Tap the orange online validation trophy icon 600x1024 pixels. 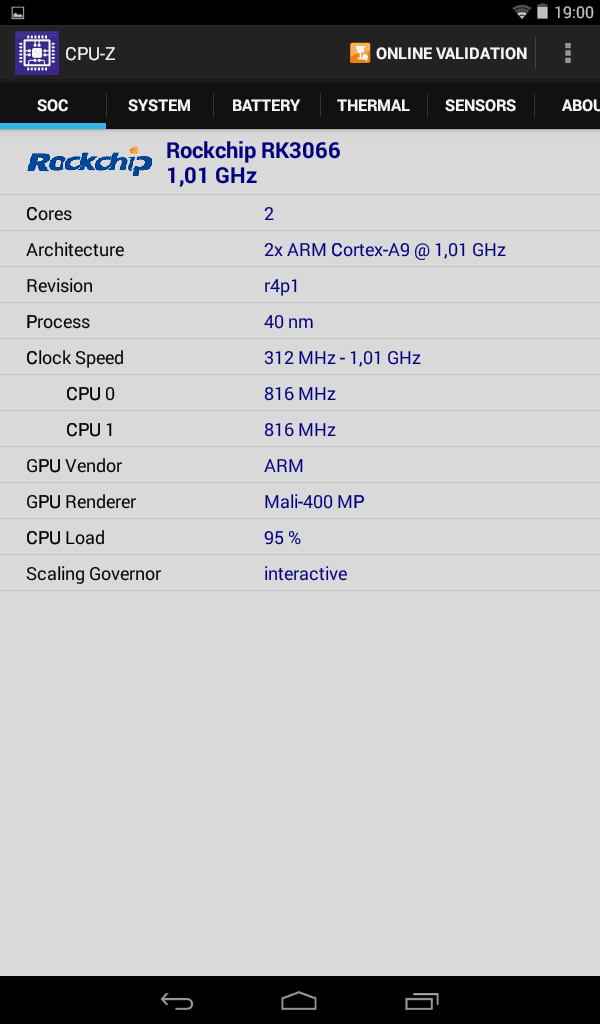point(360,53)
